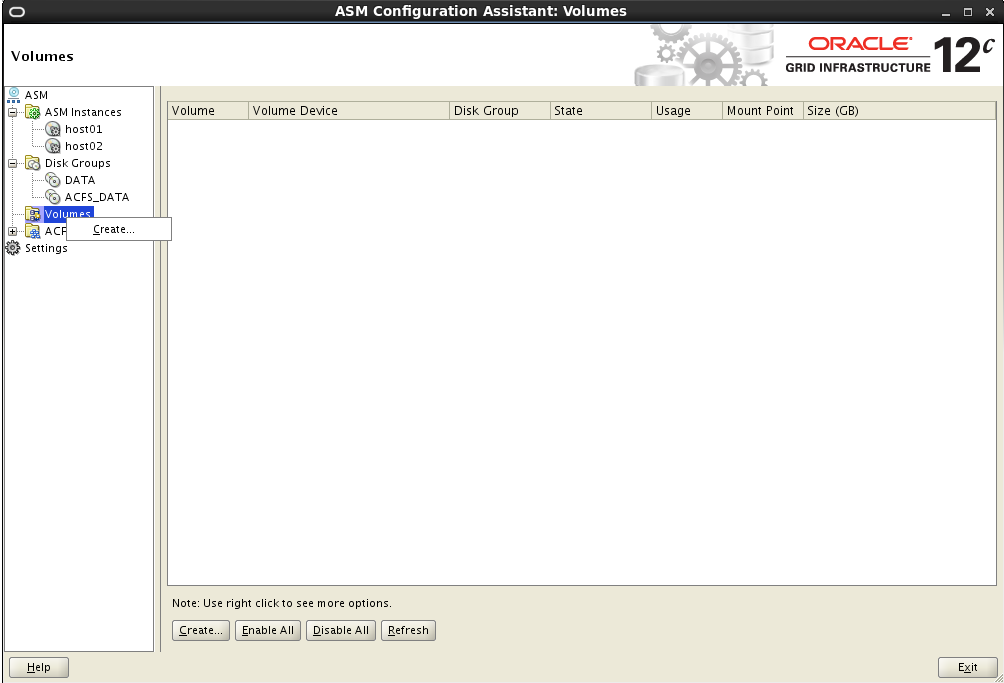Click the Settings gear icon

13,248
